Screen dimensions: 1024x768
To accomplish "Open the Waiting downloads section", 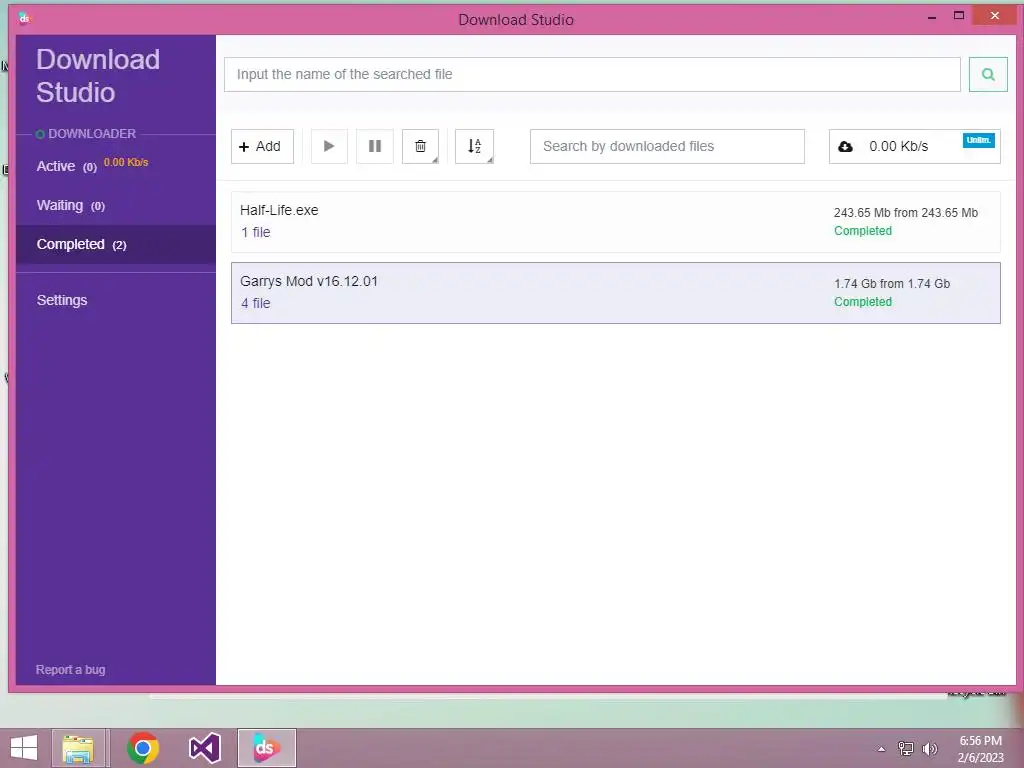I will tap(116, 206).
